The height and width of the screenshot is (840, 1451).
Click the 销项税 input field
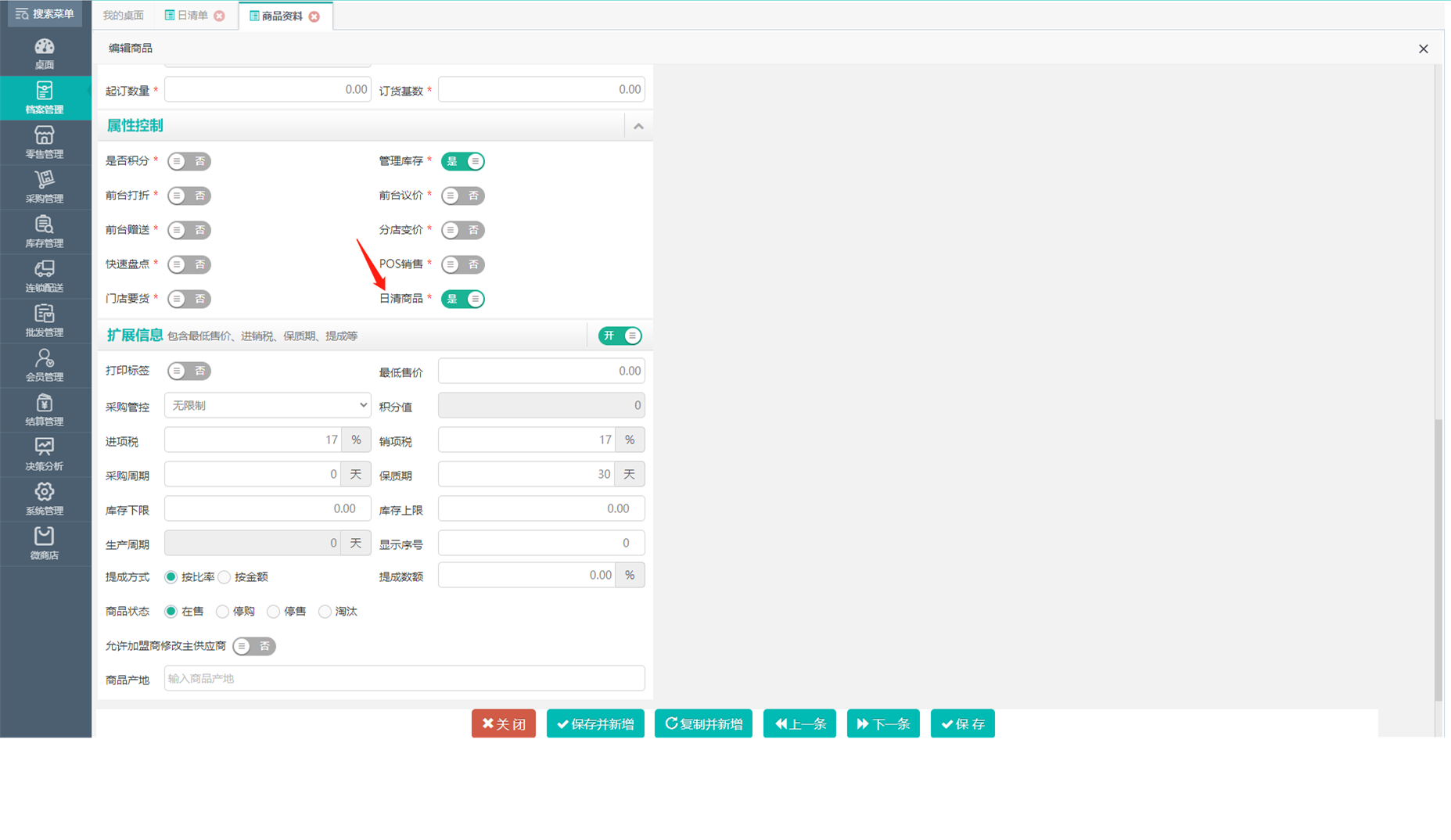click(527, 440)
